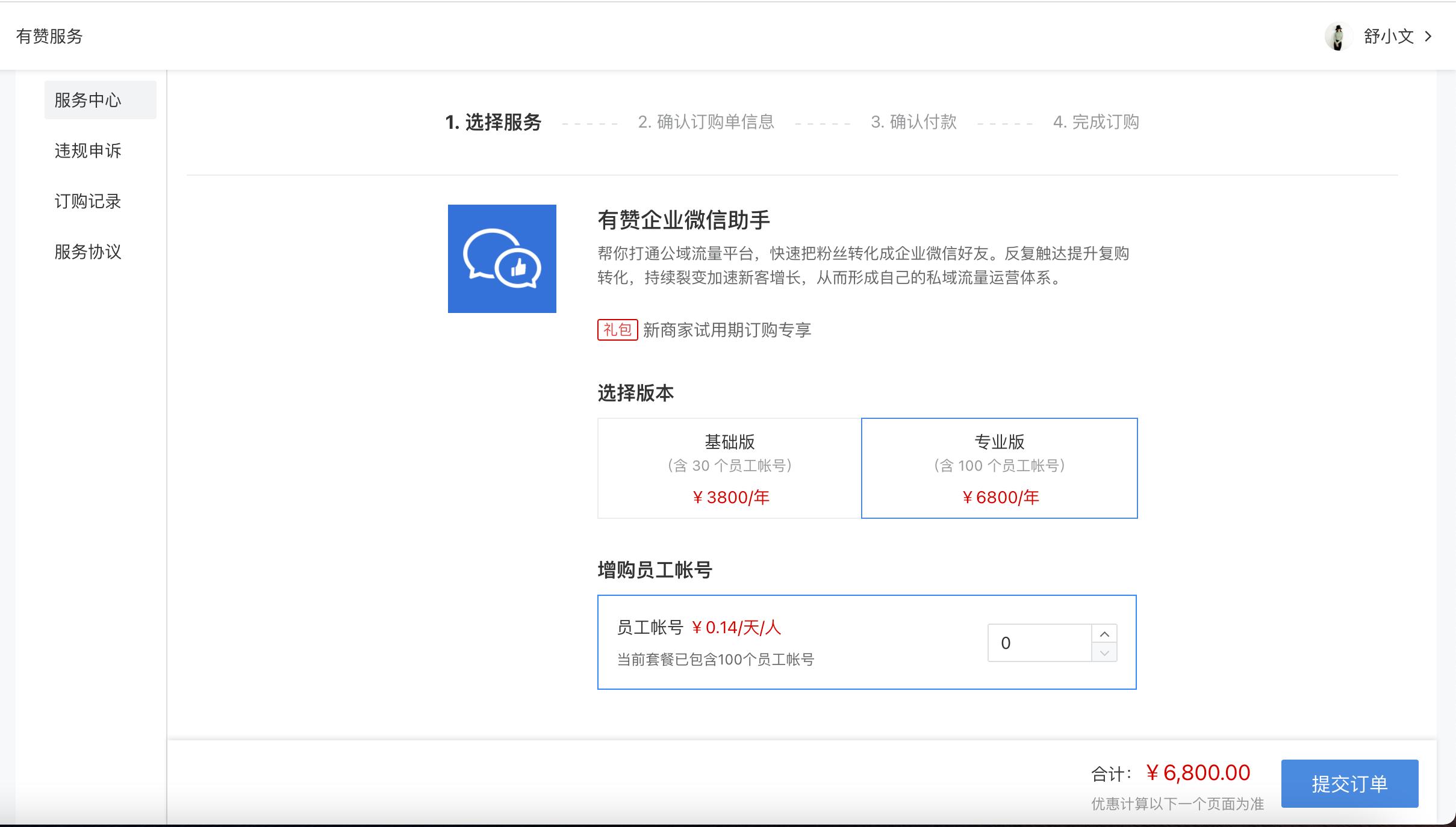This screenshot has height=827, width=1456.
Task: Submit the order with 提交订单
Action: (1349, 784)
